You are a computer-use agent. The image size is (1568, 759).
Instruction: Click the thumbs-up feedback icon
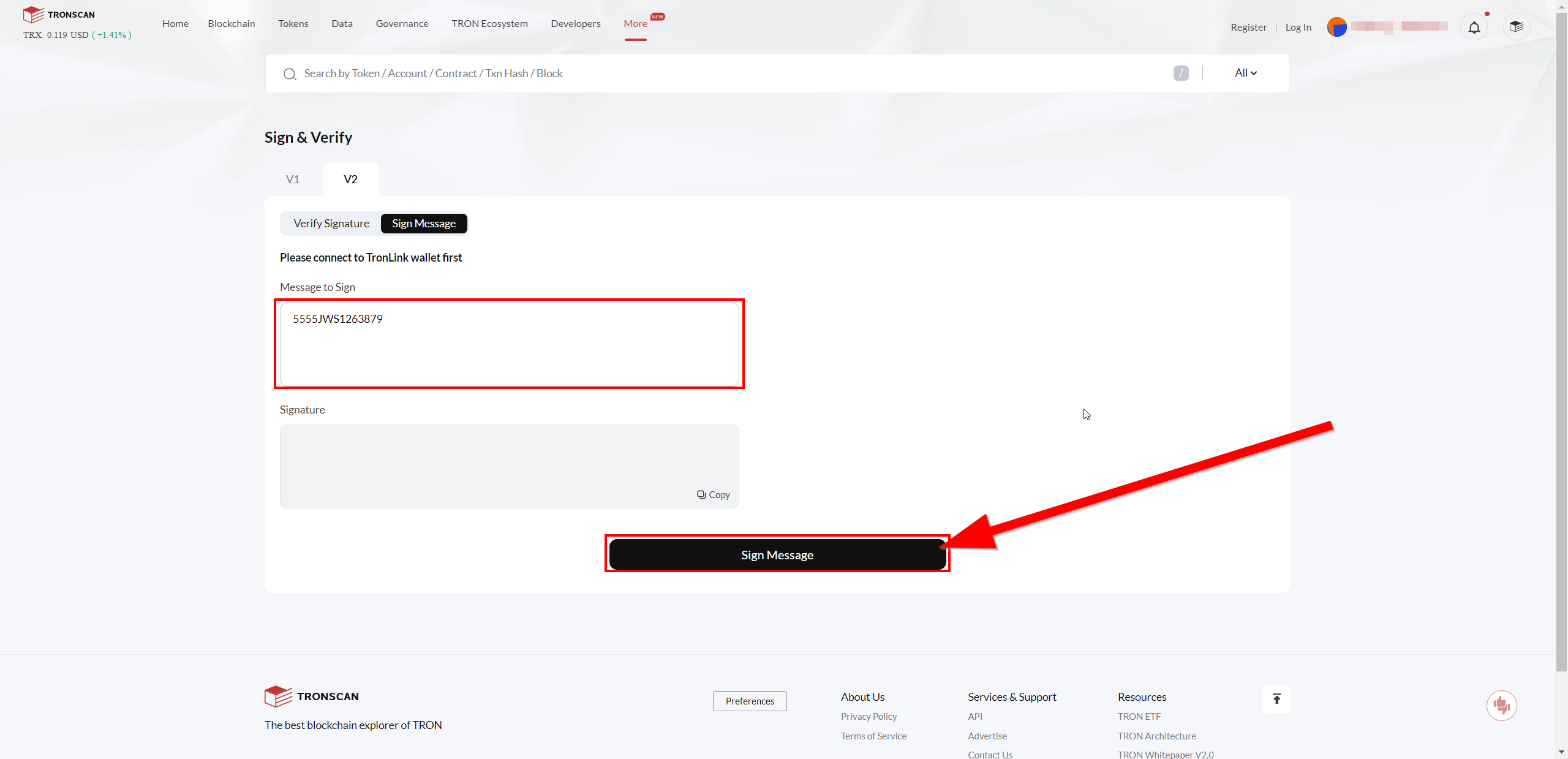coord(1501,706)
